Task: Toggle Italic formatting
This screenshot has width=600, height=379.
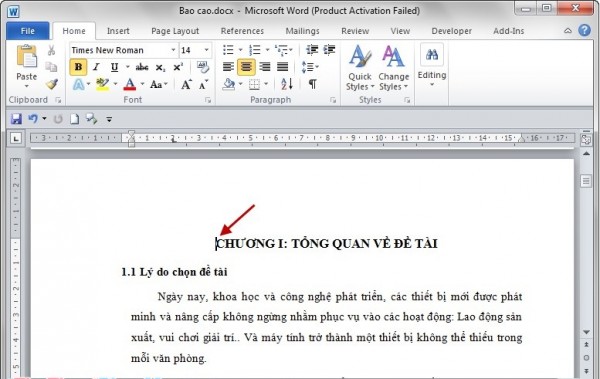Action: pyautogui.click(x=96, y=67)
